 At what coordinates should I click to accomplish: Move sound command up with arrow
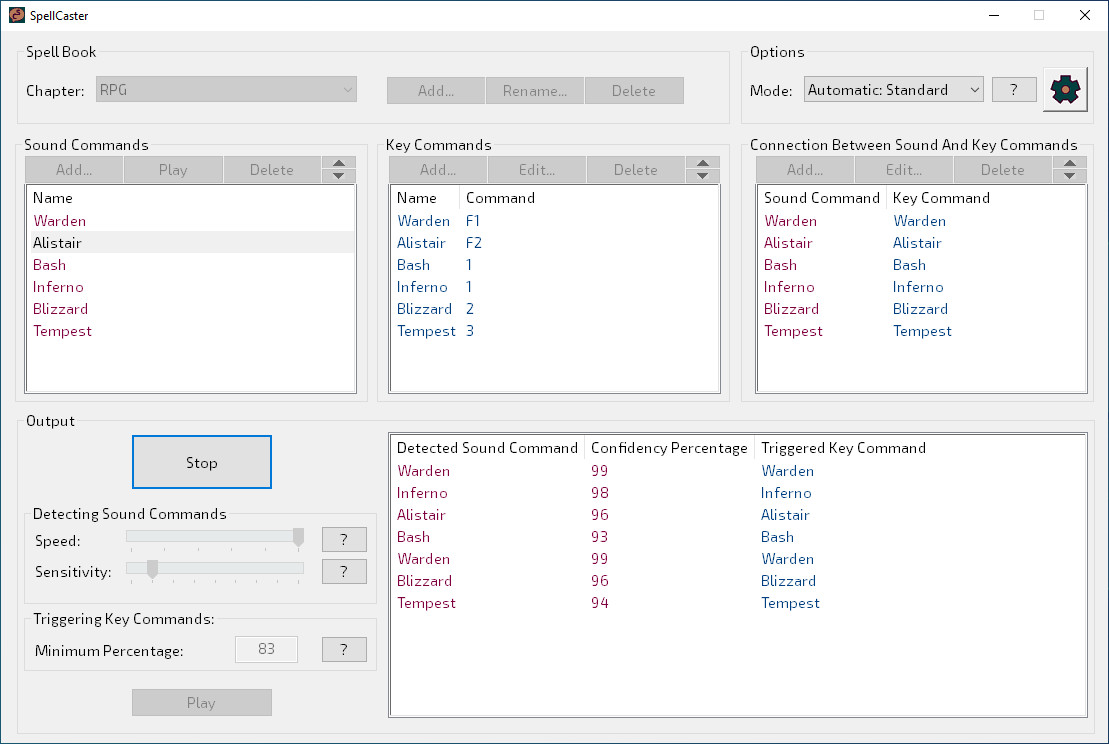pyautogui.click(x=338, y=164)
